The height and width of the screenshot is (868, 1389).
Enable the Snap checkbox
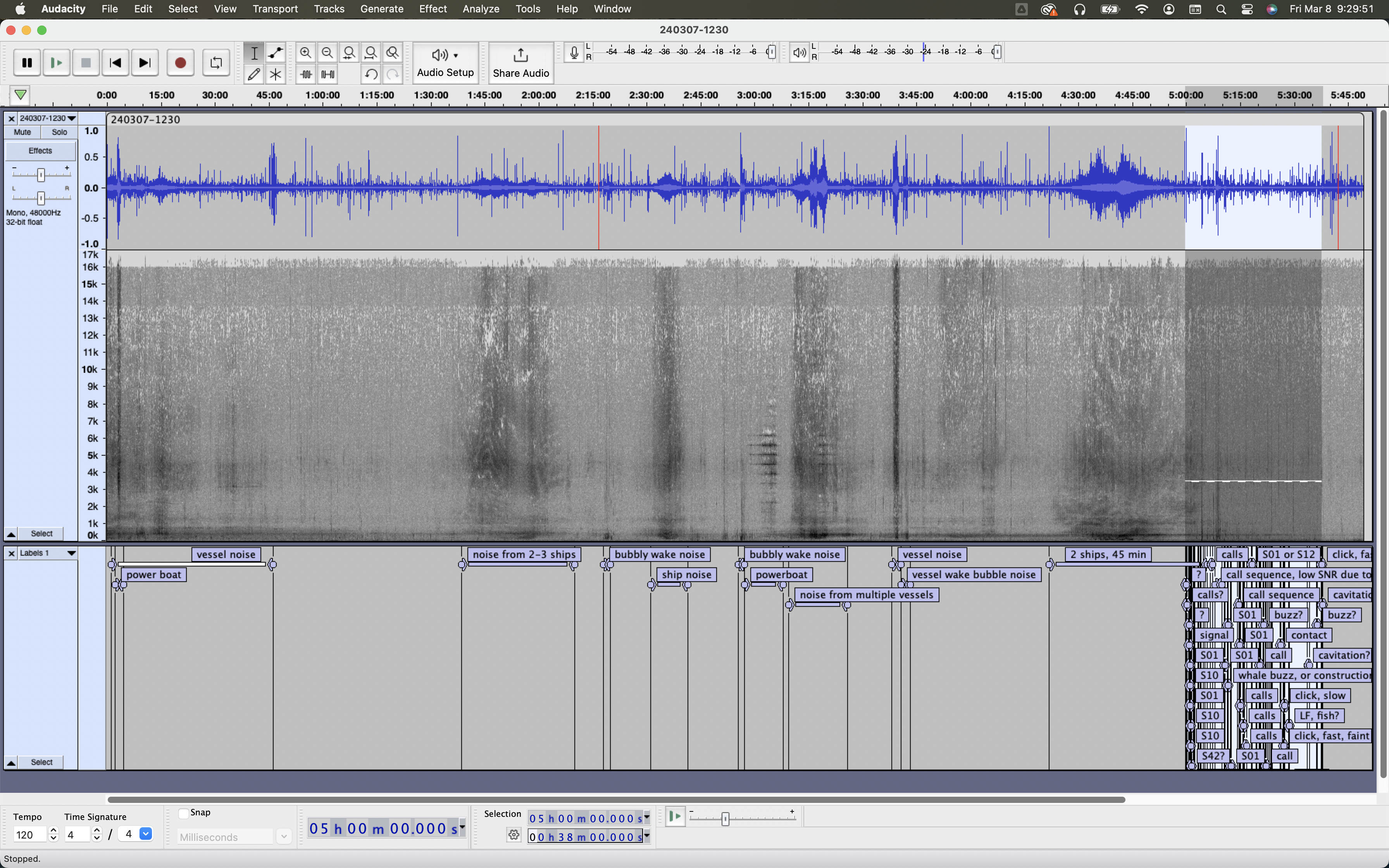(184, 813)
